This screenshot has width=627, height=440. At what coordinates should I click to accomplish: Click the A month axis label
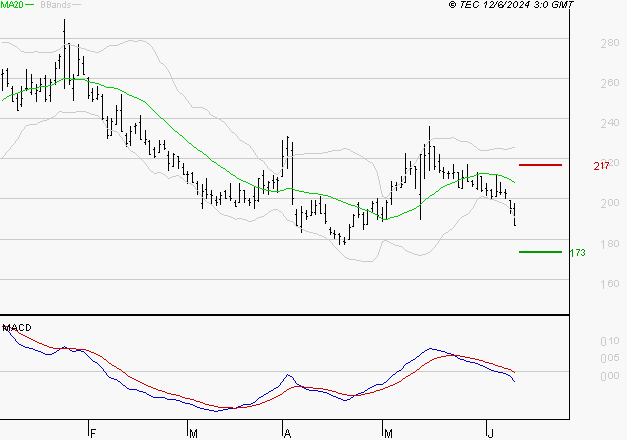(x=287, y=433)
